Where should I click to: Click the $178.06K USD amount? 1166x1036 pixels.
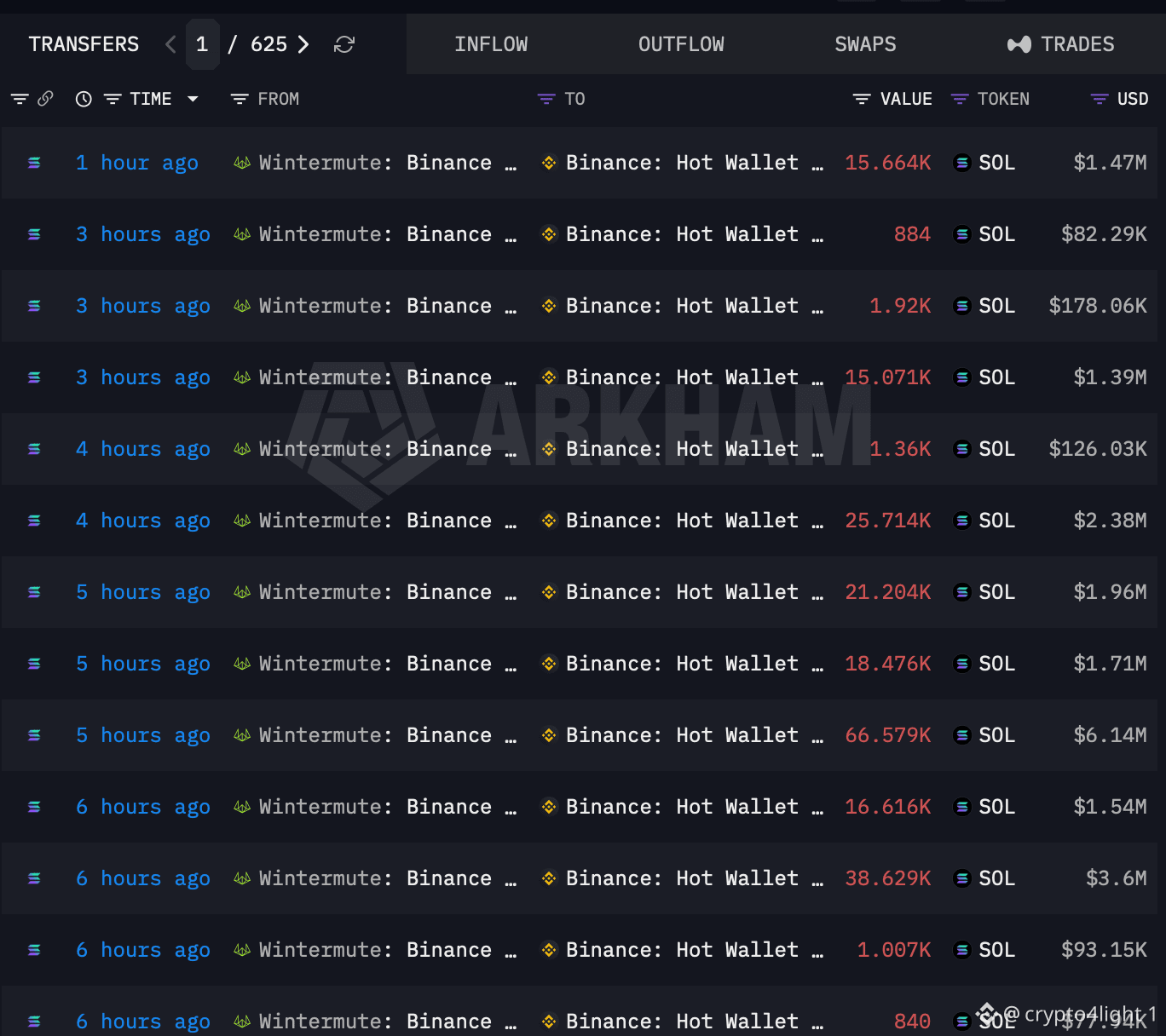[1098, 306]
